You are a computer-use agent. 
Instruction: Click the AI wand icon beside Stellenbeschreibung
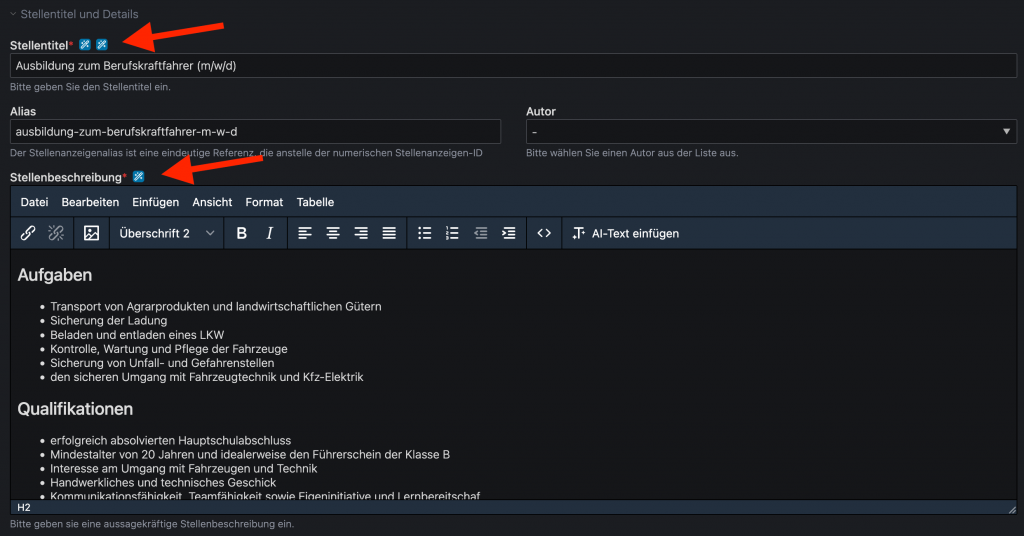(x=139, y=177)
